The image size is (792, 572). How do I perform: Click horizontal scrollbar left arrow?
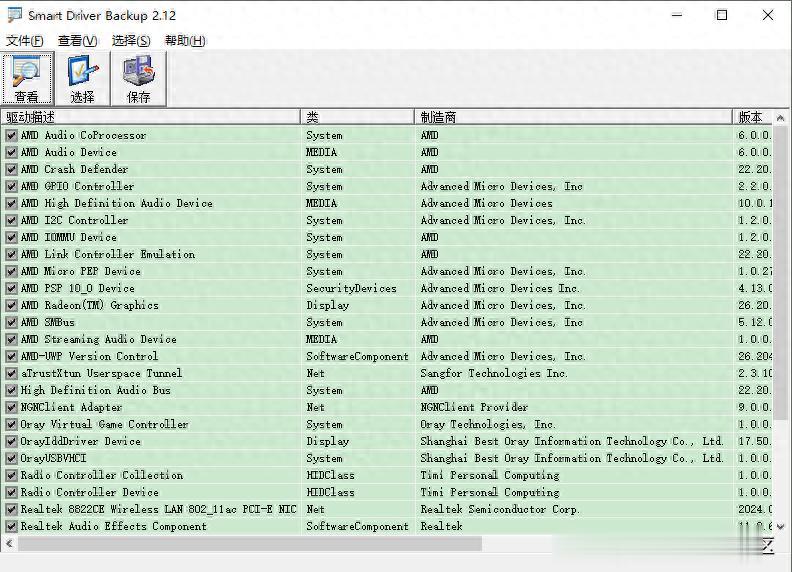click(x=9, y=544)
